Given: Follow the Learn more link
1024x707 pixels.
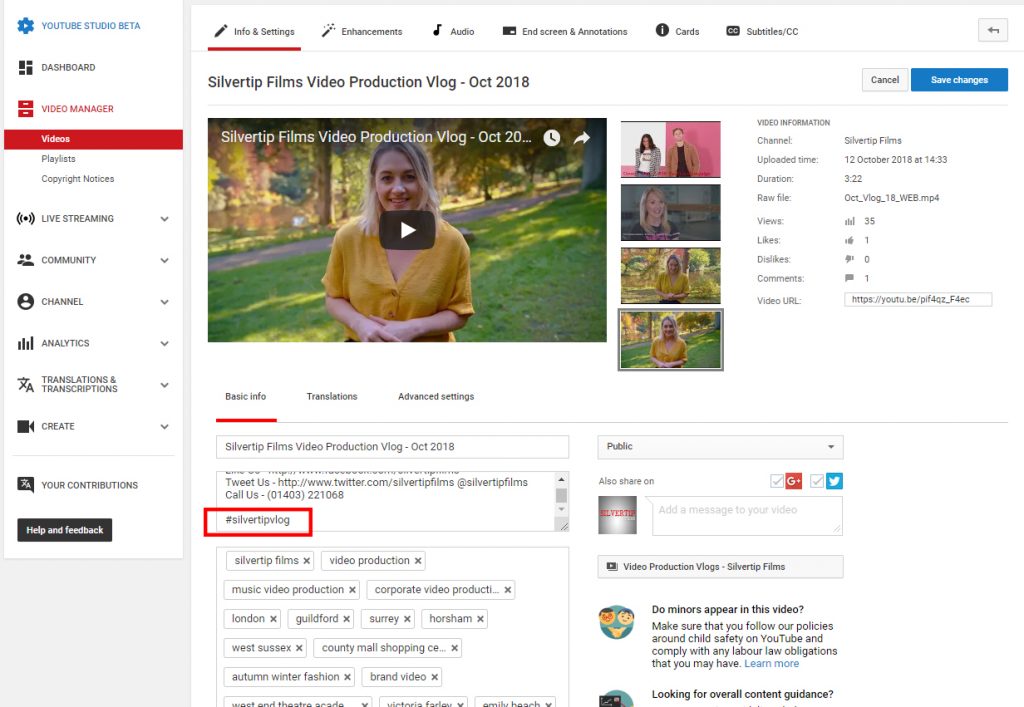Looking at the screenshot, I should click(x=771, y=664).
